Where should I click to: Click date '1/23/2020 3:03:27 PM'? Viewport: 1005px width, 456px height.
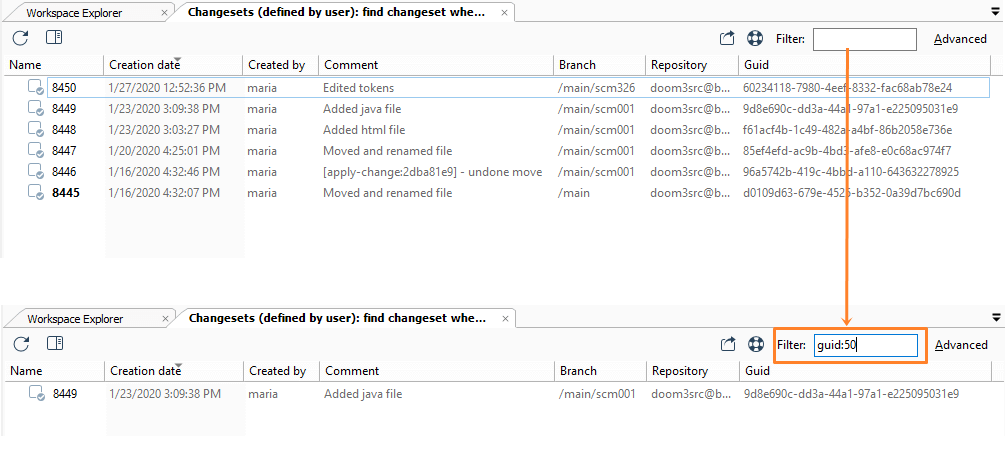(165, 130)
